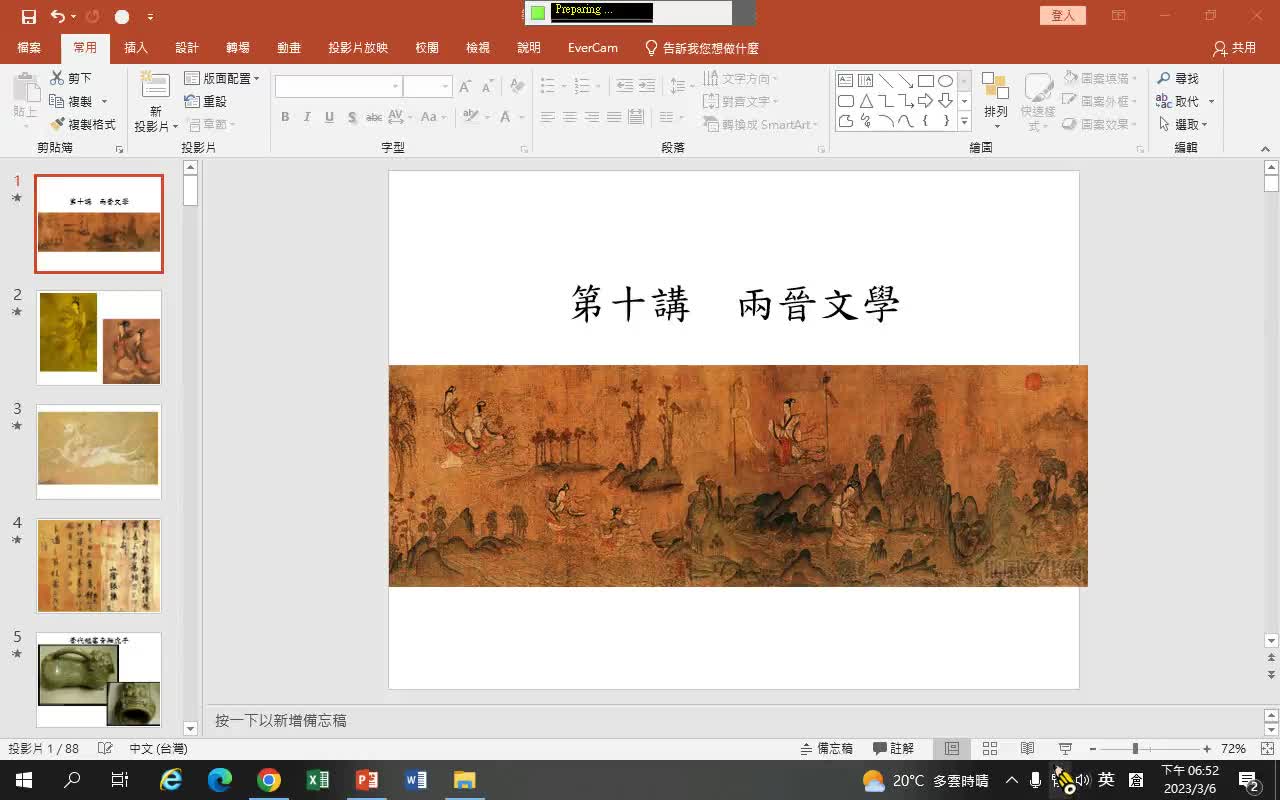Click the Undo arrow icon

coord(57,17)
